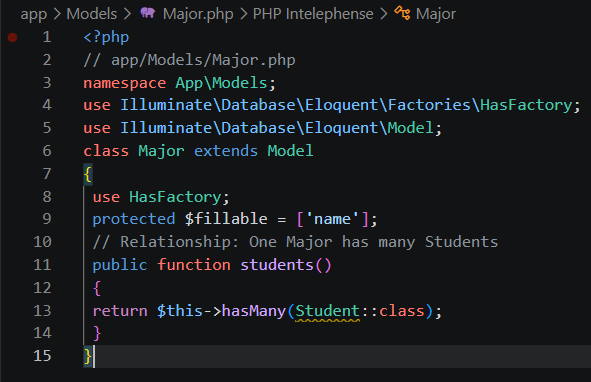Click 'Illuminate\Database\Eloquent\Model' import on line 5
This screenshot has width=591, height=382.
[277, 128]
